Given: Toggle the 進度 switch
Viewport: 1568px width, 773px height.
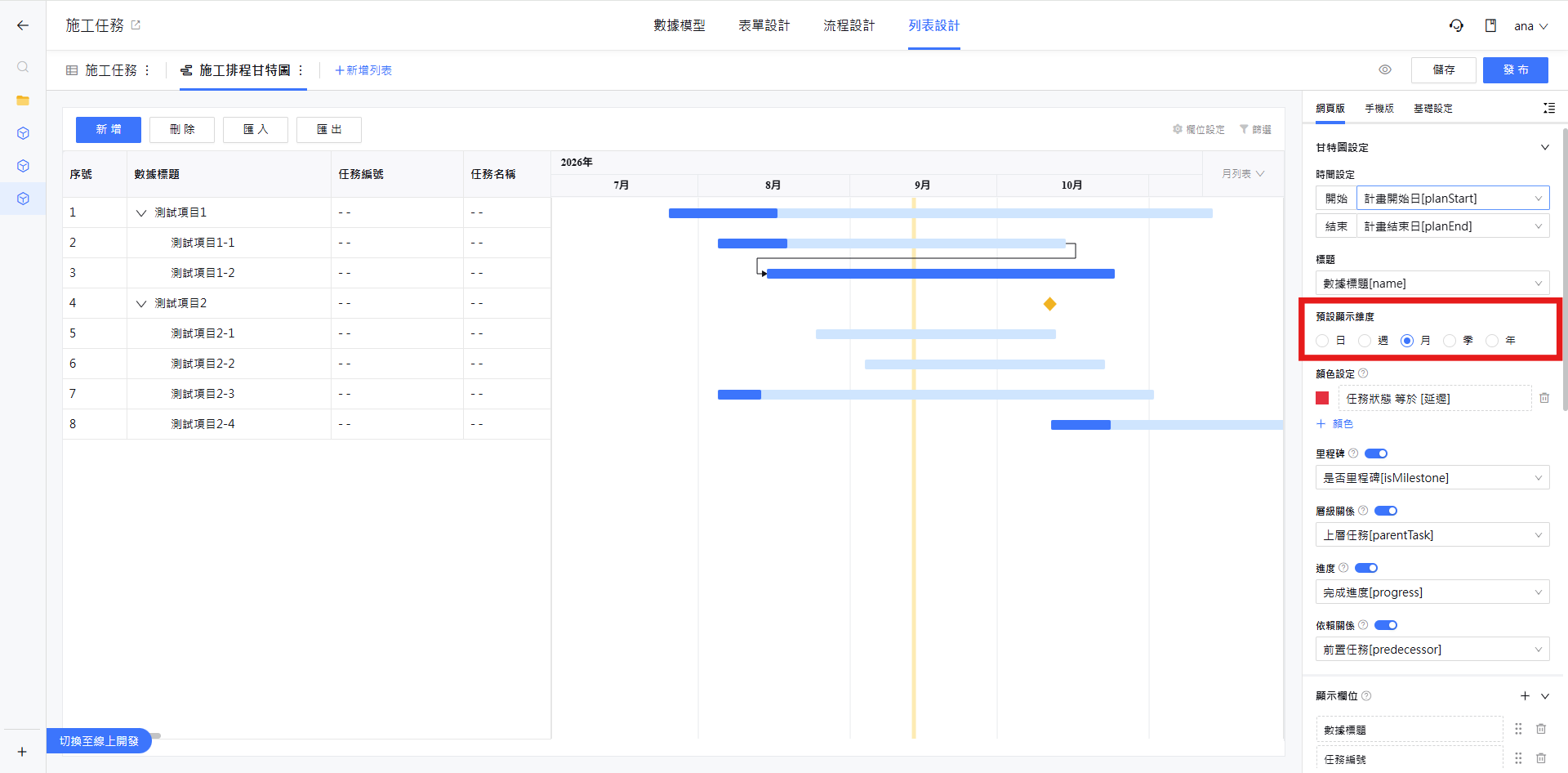Looking at the screenshot, I should (x=1366, y=568).
